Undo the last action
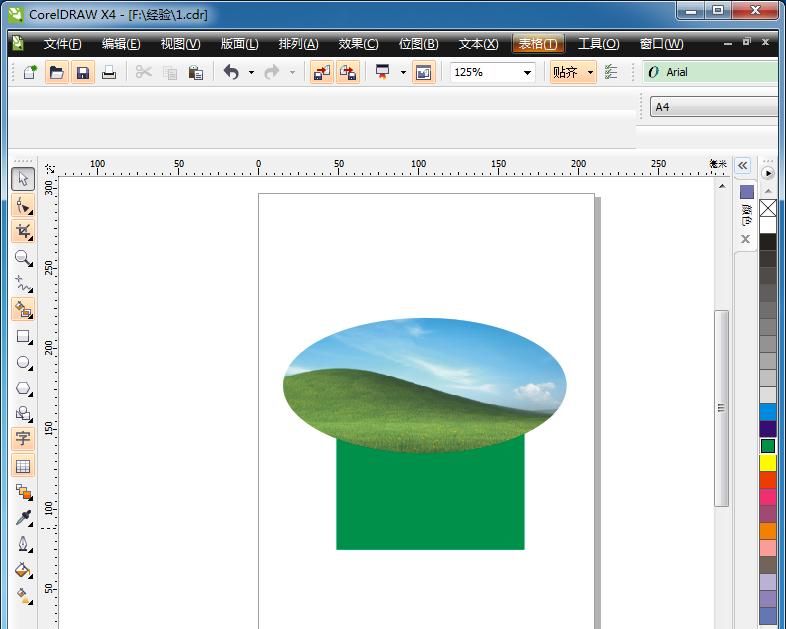 231,73
